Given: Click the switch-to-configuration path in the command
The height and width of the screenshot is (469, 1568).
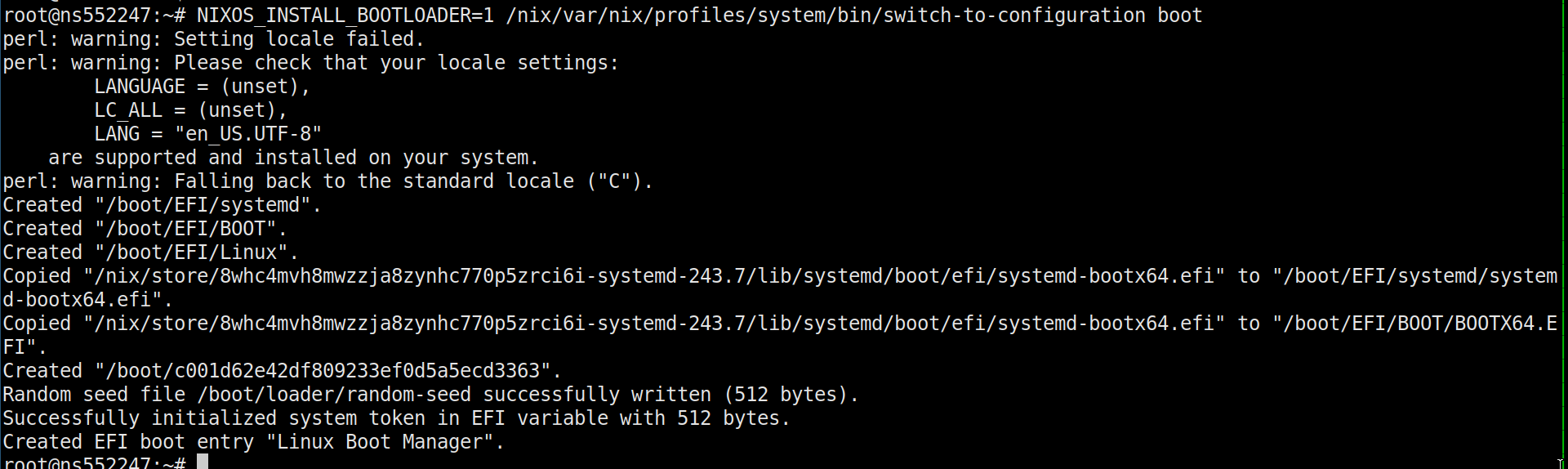Looking at the screenshot, I should point(825,16).
